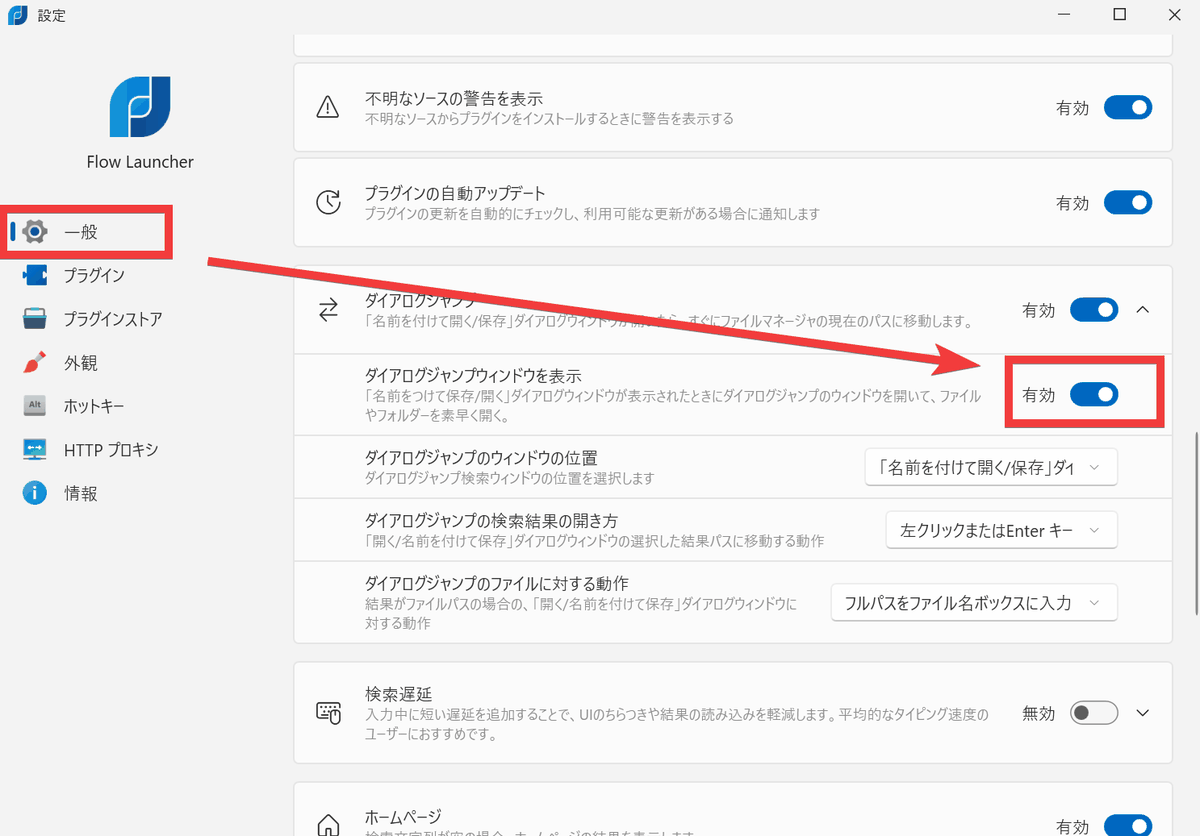Click the 設定 window title text

51,15
